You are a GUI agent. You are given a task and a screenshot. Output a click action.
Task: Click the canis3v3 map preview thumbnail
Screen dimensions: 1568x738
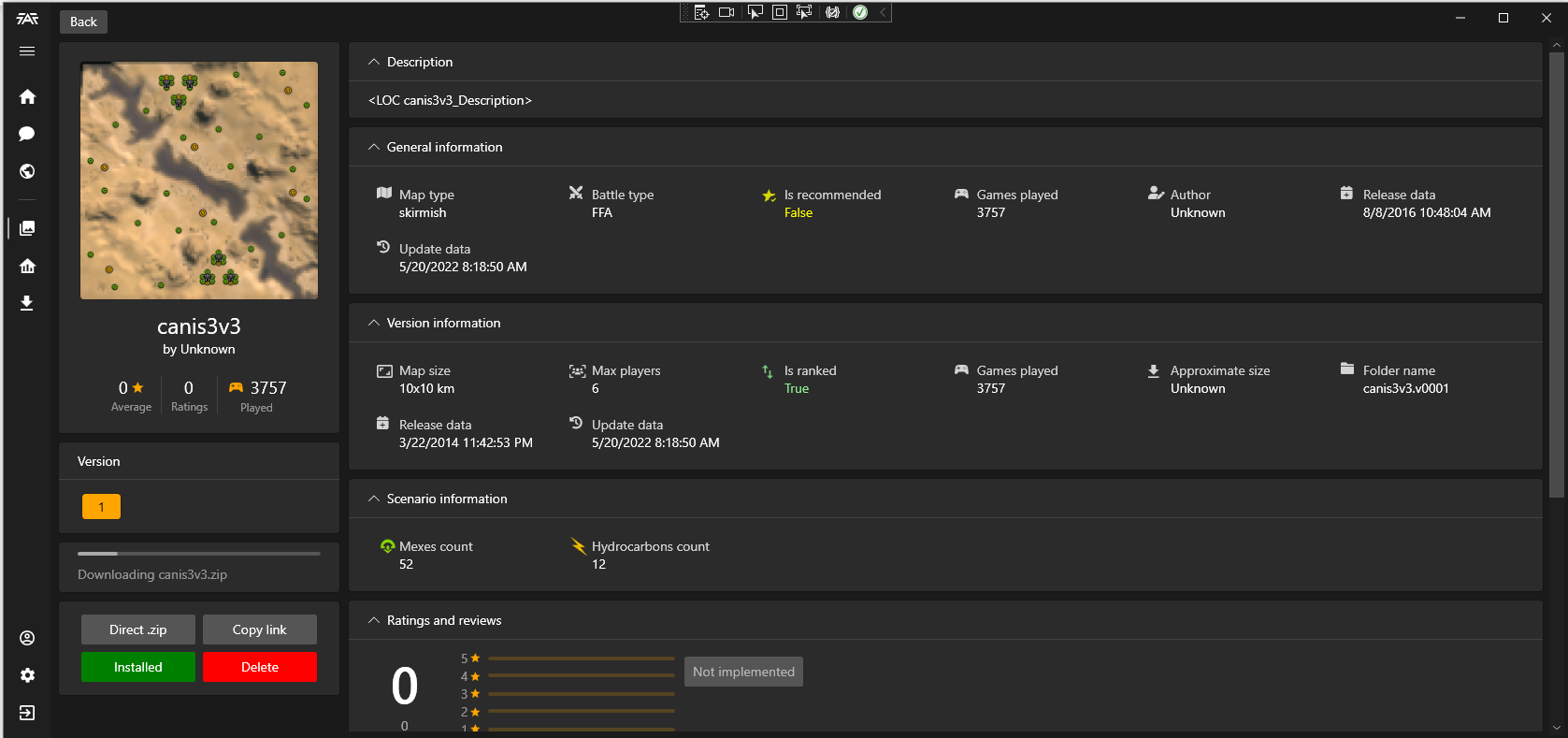(x=199, y=181)
